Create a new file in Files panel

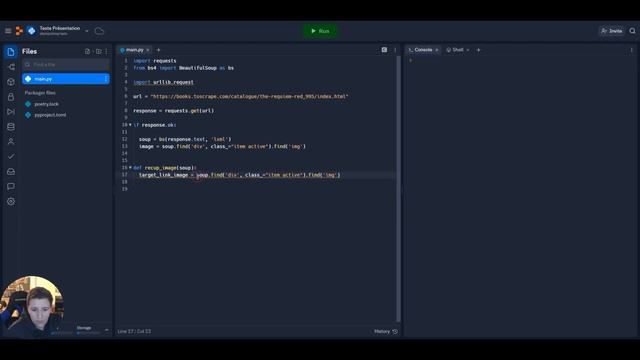87,51
